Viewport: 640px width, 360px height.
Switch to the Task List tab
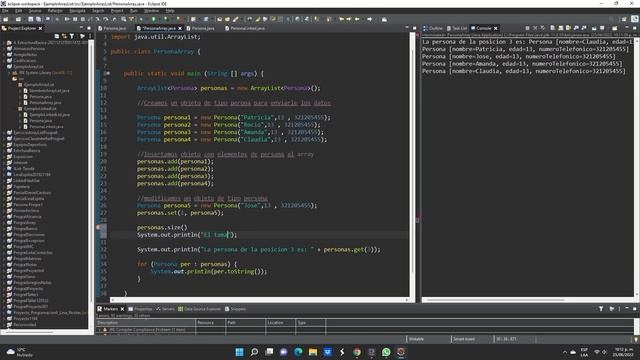[x=457, y=28]
